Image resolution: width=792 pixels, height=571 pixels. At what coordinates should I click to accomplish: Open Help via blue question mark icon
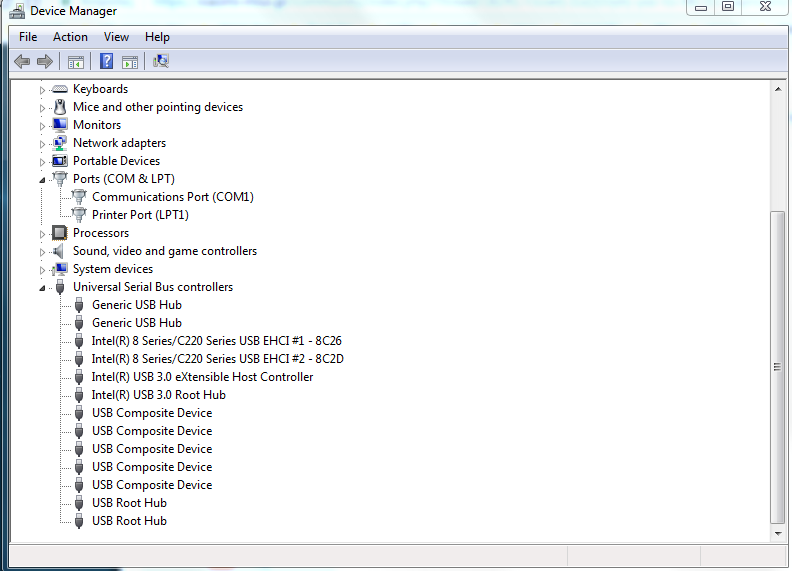[x=106, y=62]
